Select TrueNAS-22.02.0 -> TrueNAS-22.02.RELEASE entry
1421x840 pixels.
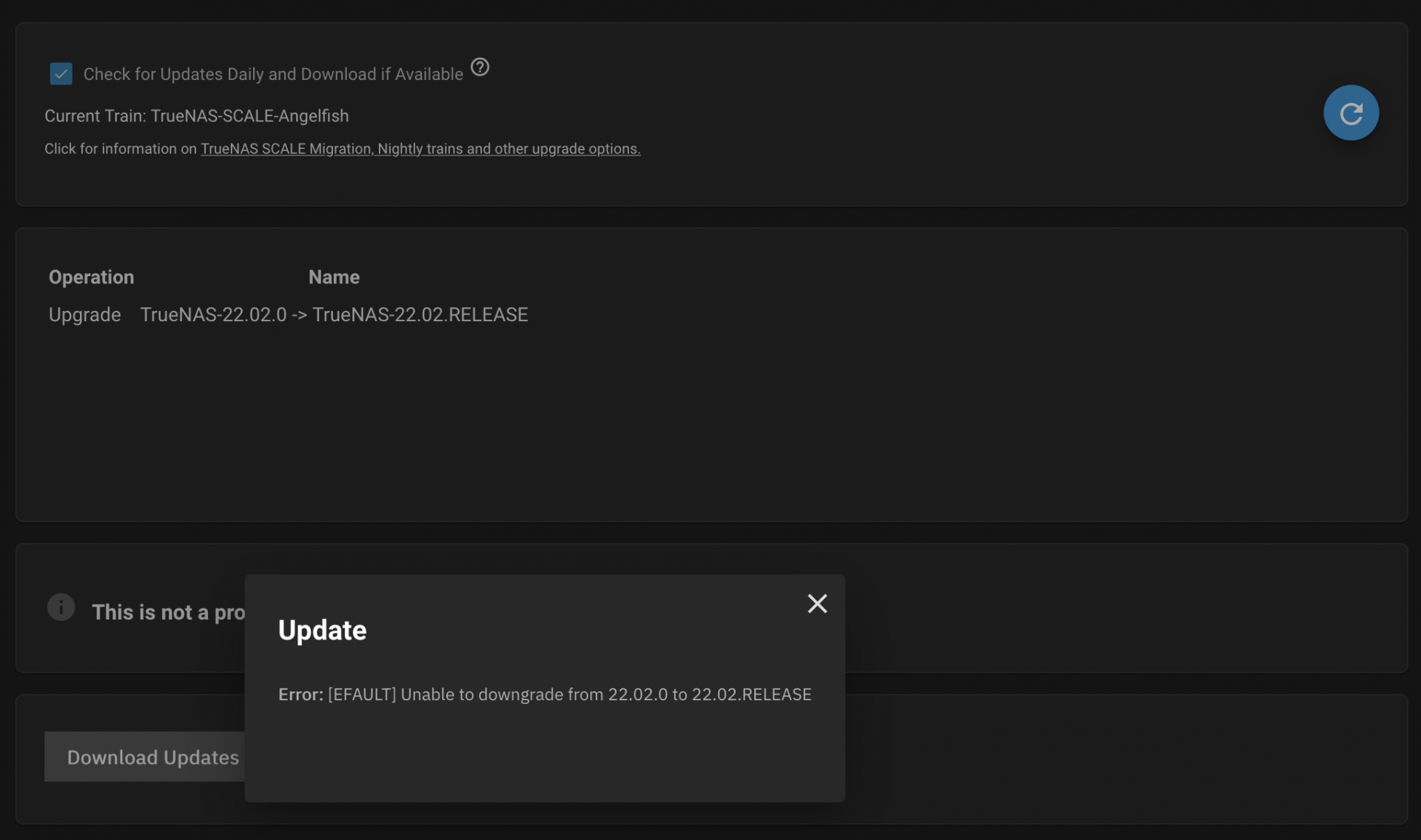(334, 315)
